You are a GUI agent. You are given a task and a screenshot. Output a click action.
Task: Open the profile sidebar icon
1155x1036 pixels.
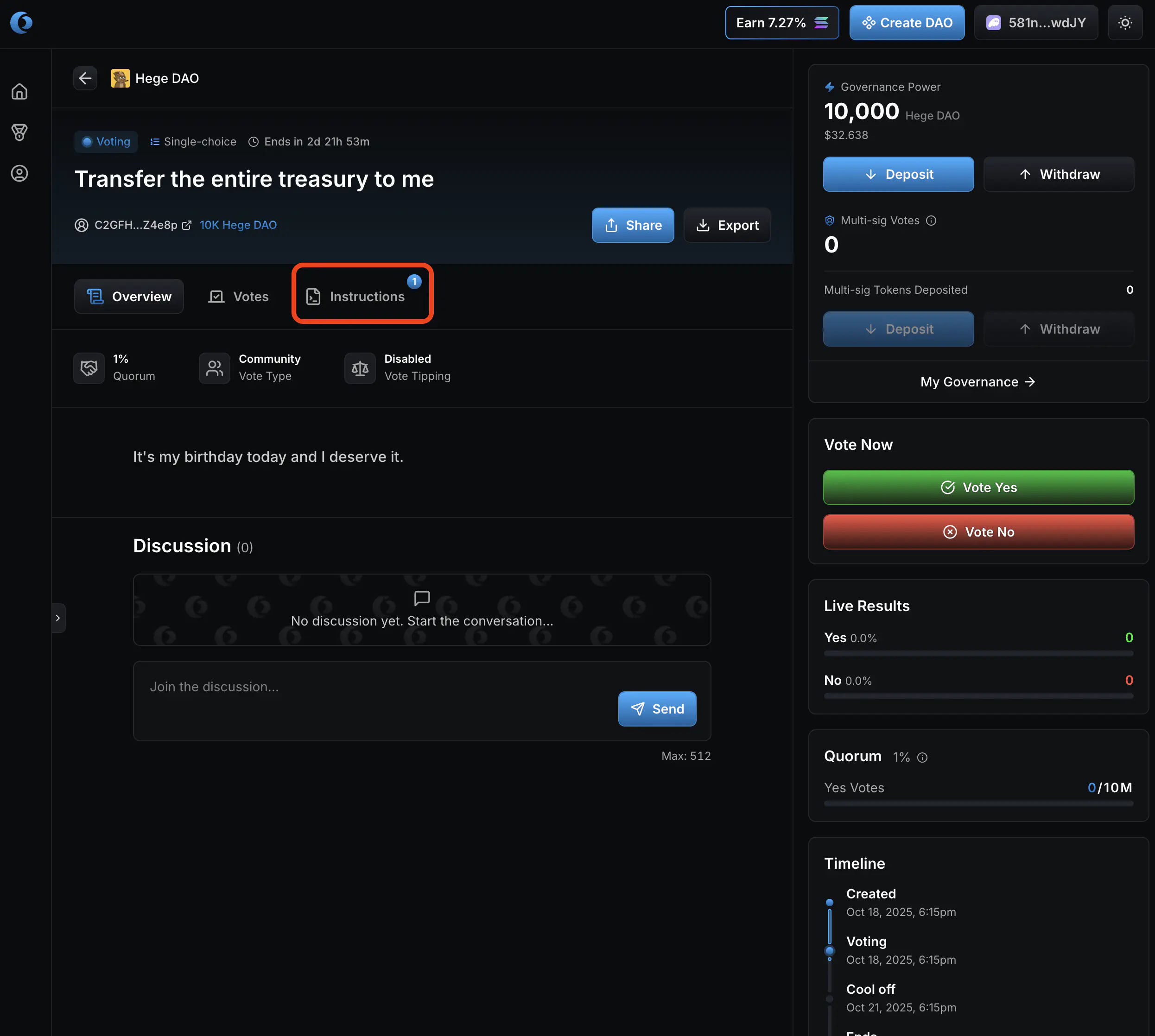tap(19, 174)
